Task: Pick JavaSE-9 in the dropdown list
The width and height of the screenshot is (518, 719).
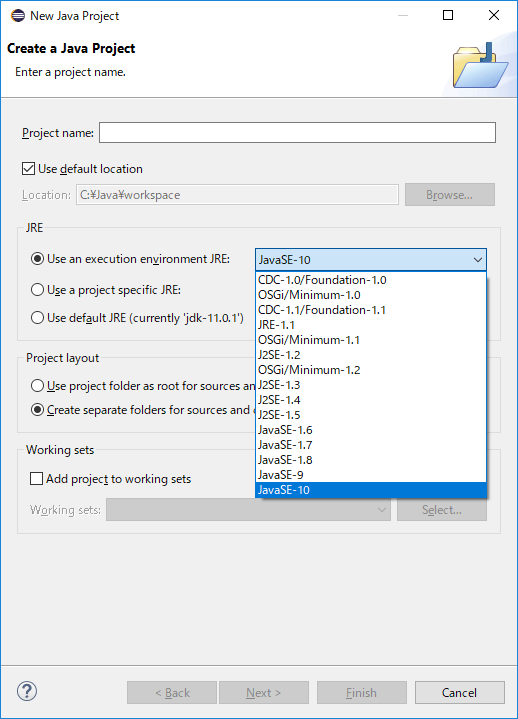Action: 370,475
